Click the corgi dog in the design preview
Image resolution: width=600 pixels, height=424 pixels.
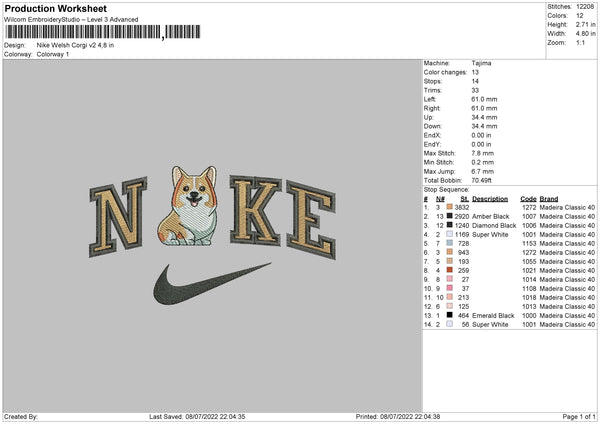(188, 206)
